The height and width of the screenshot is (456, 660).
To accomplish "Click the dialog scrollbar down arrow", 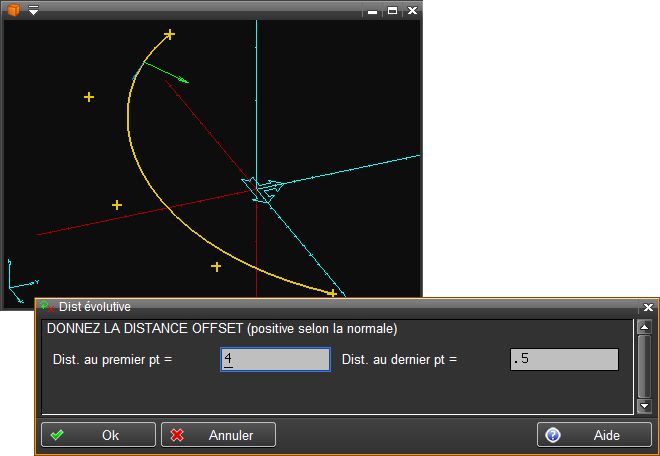I will 645,406.
